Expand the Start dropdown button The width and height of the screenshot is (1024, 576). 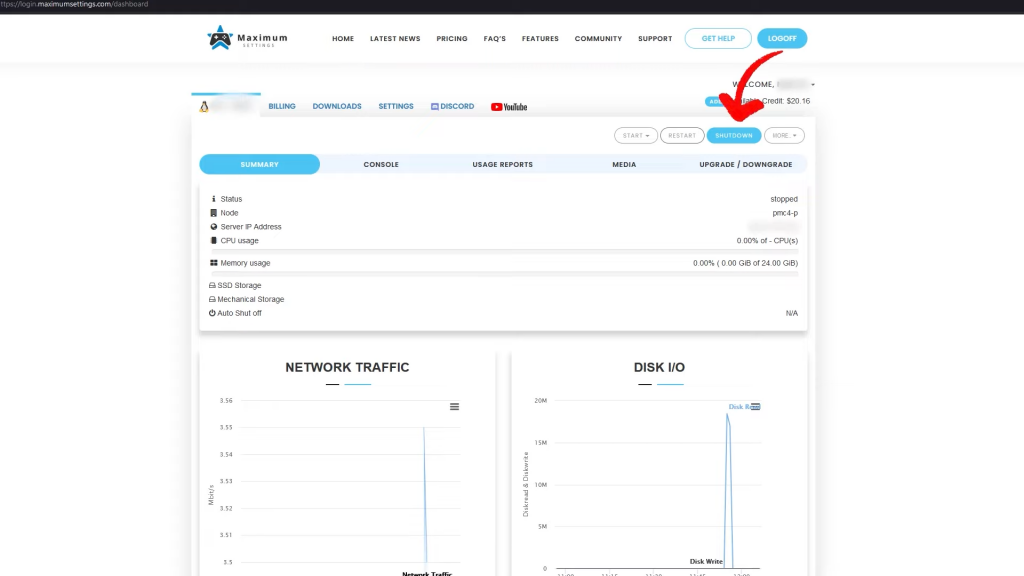pos(635,135)
